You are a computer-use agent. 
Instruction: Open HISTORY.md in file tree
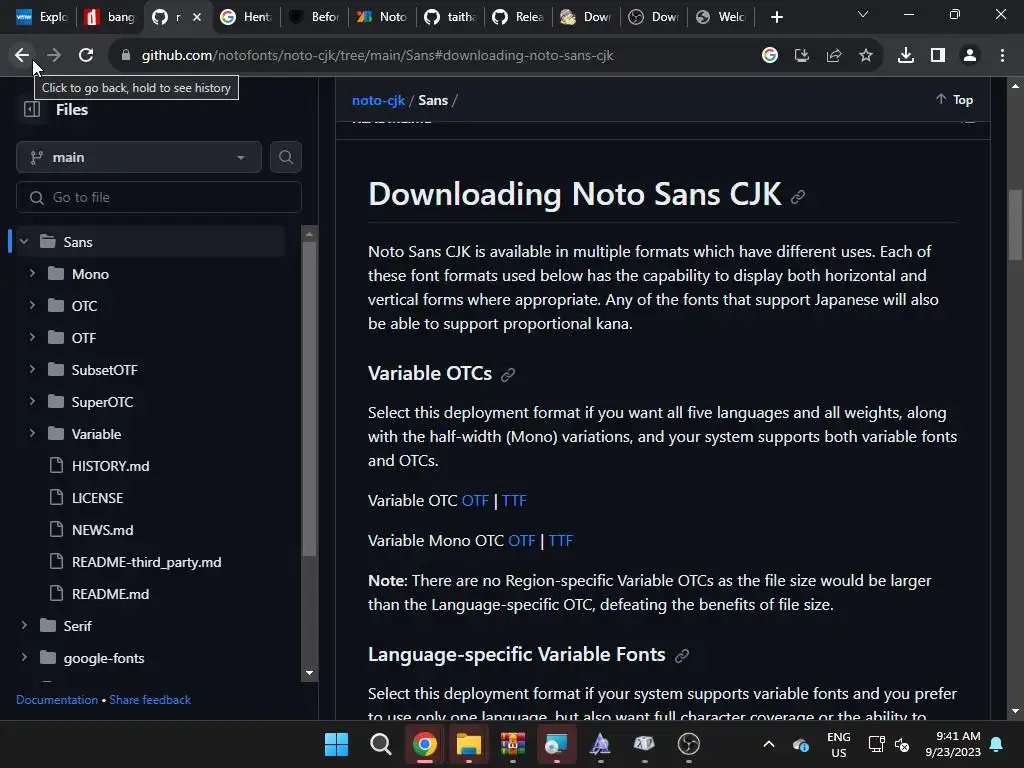110,466
